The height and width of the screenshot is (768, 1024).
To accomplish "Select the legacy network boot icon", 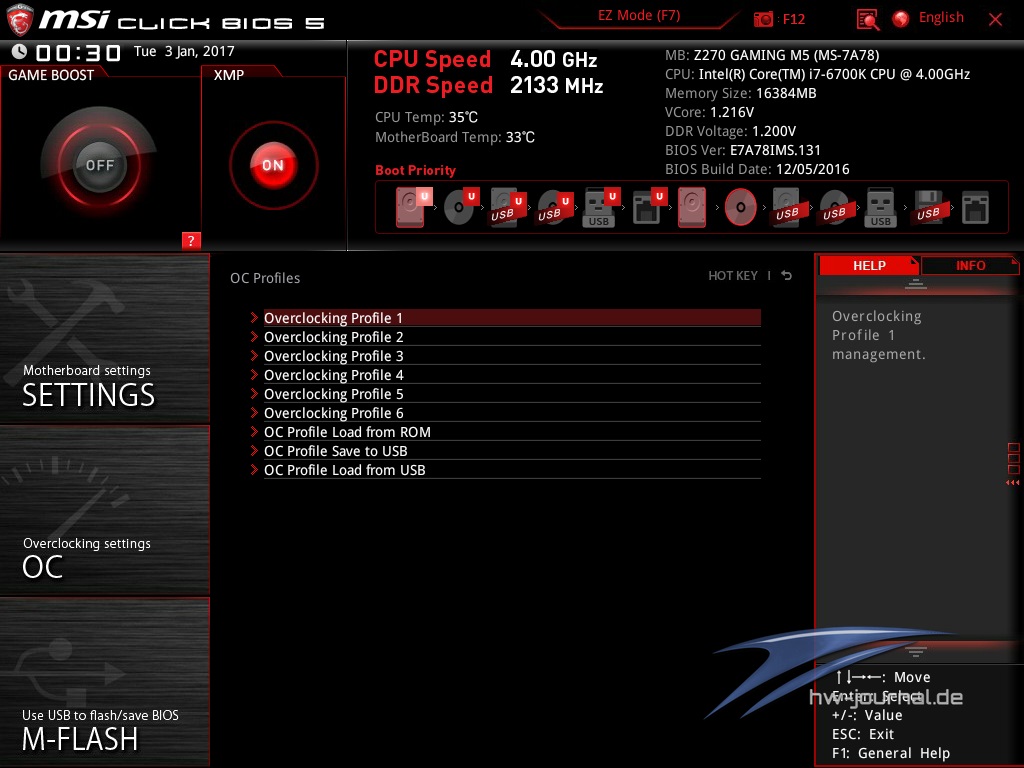I will tap(975, 208).
